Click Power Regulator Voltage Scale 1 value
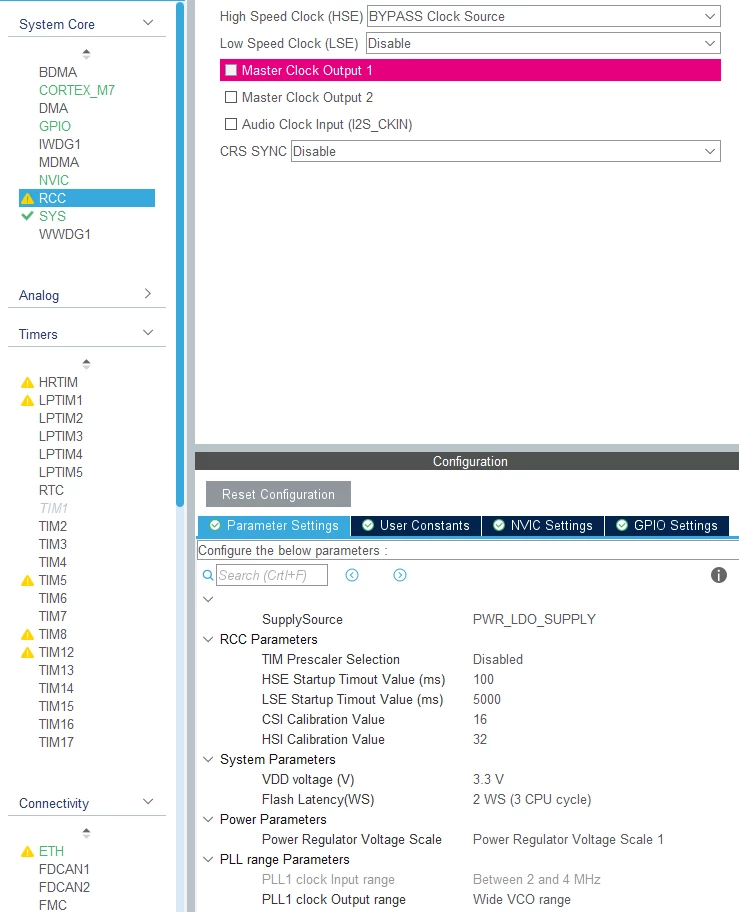The width and height of the screenshot is (739, 912). (568, 839)
